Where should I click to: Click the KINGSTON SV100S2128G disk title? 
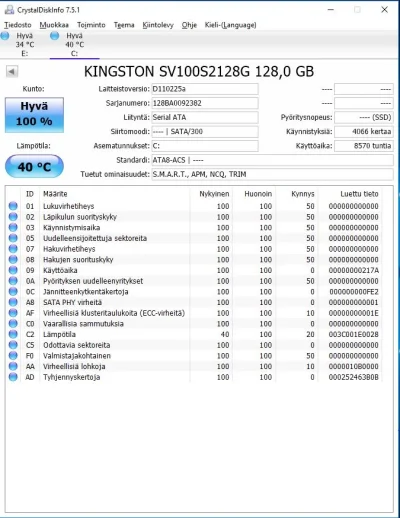coord(199,71)
